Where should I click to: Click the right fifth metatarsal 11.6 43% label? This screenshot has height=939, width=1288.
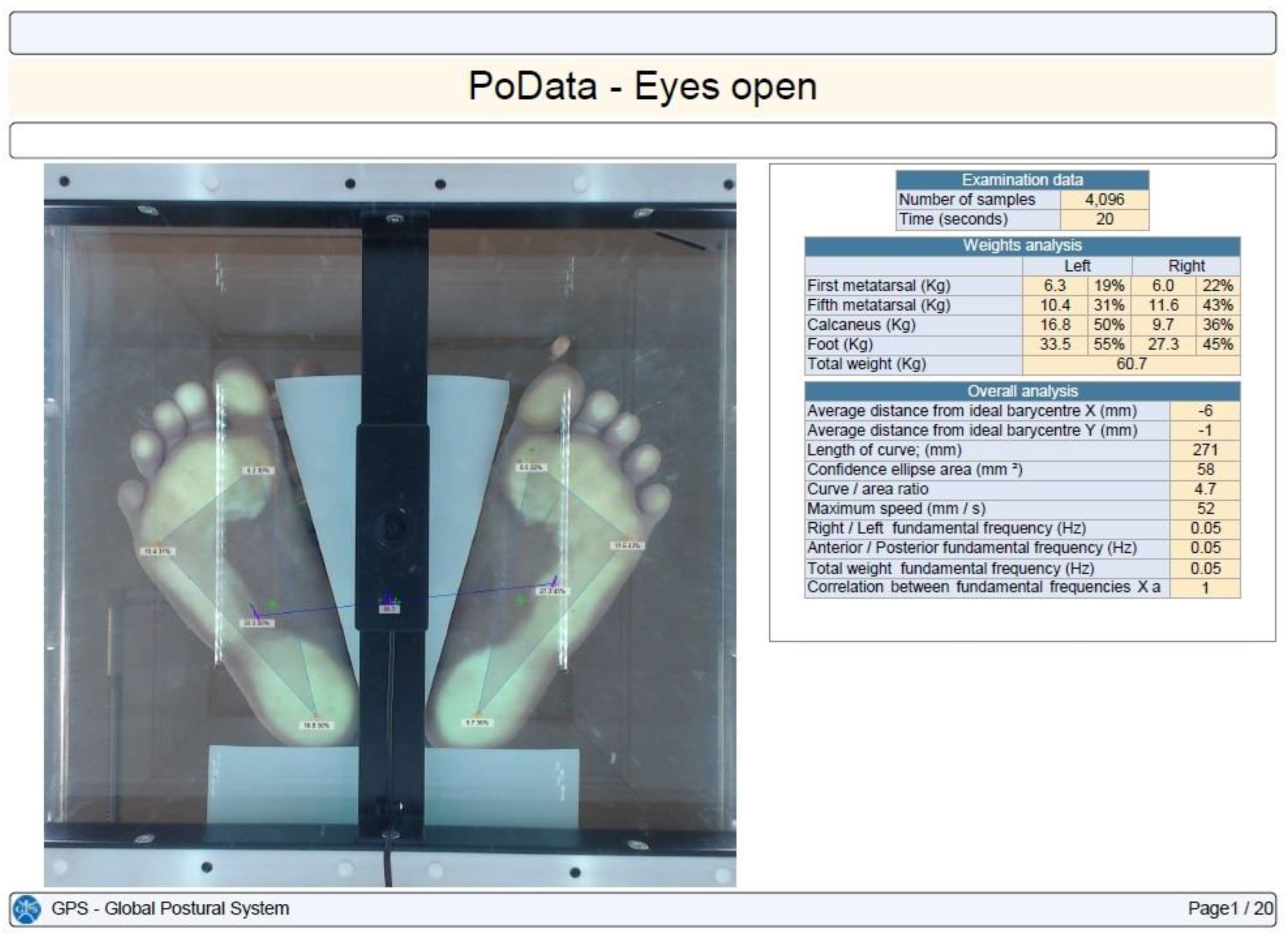[x=628, y=546]
